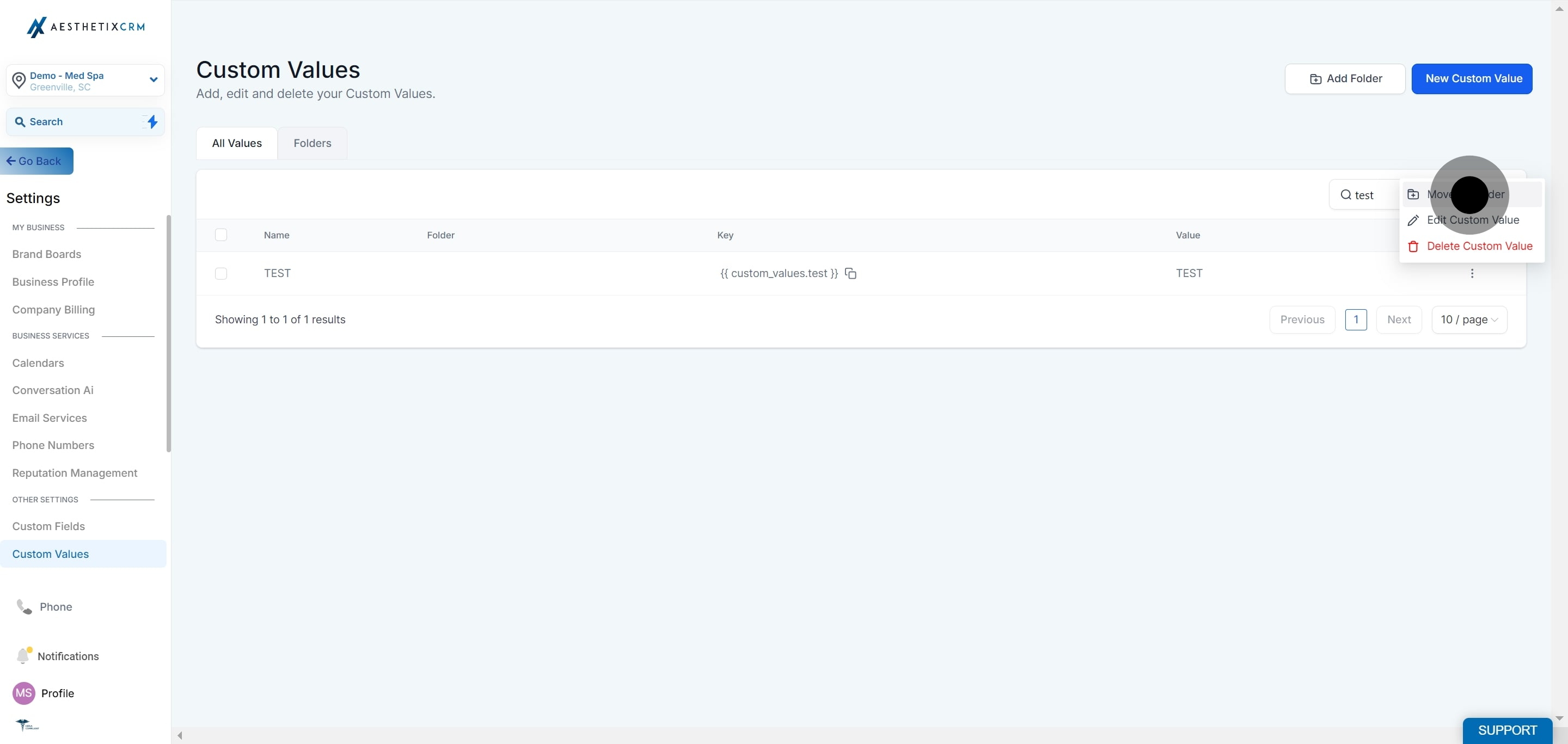Click the New Custom Value button
This screenshot has width=1568, height=744.
pyautogui.click(x=1471, y=78)
